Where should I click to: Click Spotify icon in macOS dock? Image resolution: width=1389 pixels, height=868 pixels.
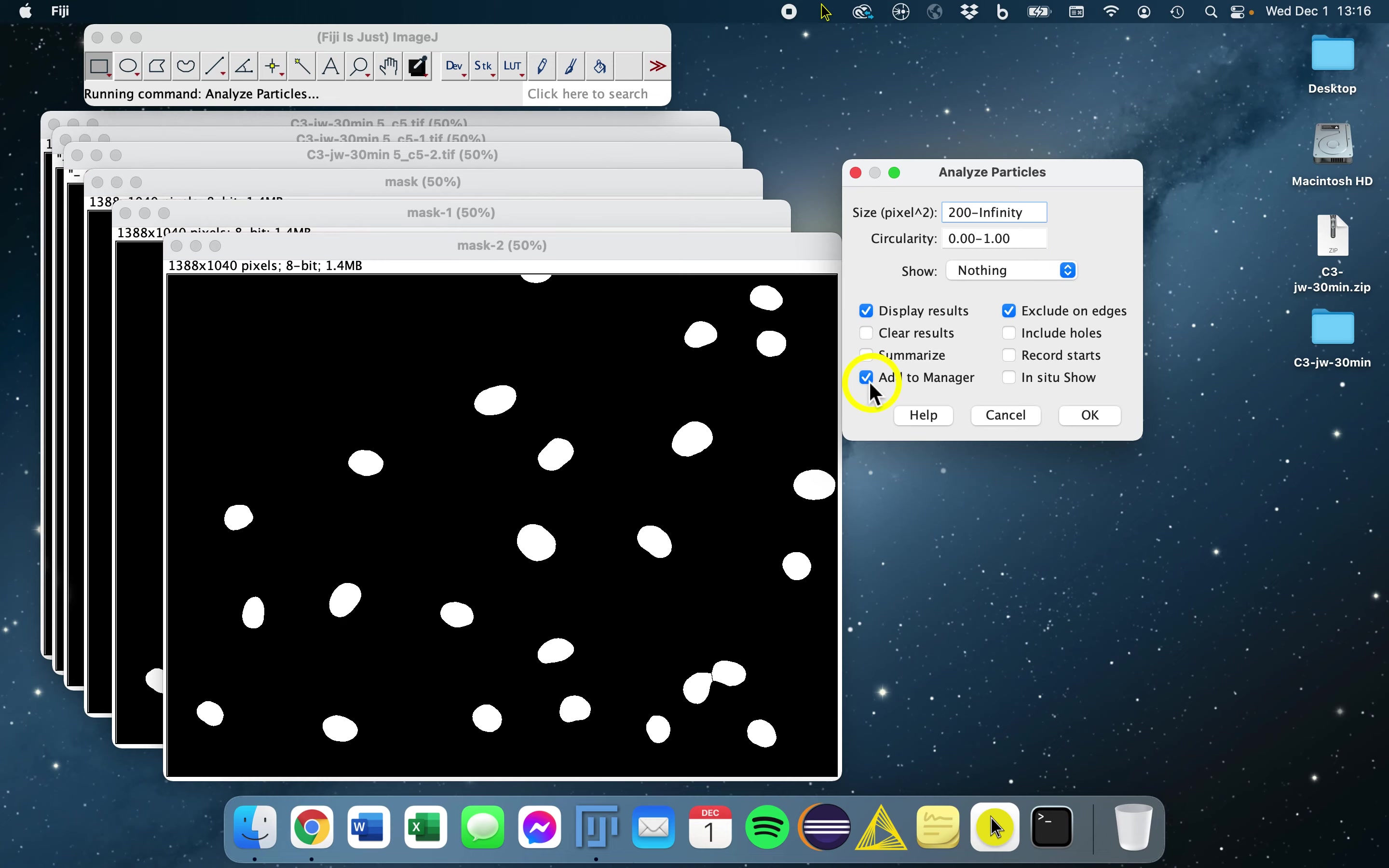click(766, 827)
